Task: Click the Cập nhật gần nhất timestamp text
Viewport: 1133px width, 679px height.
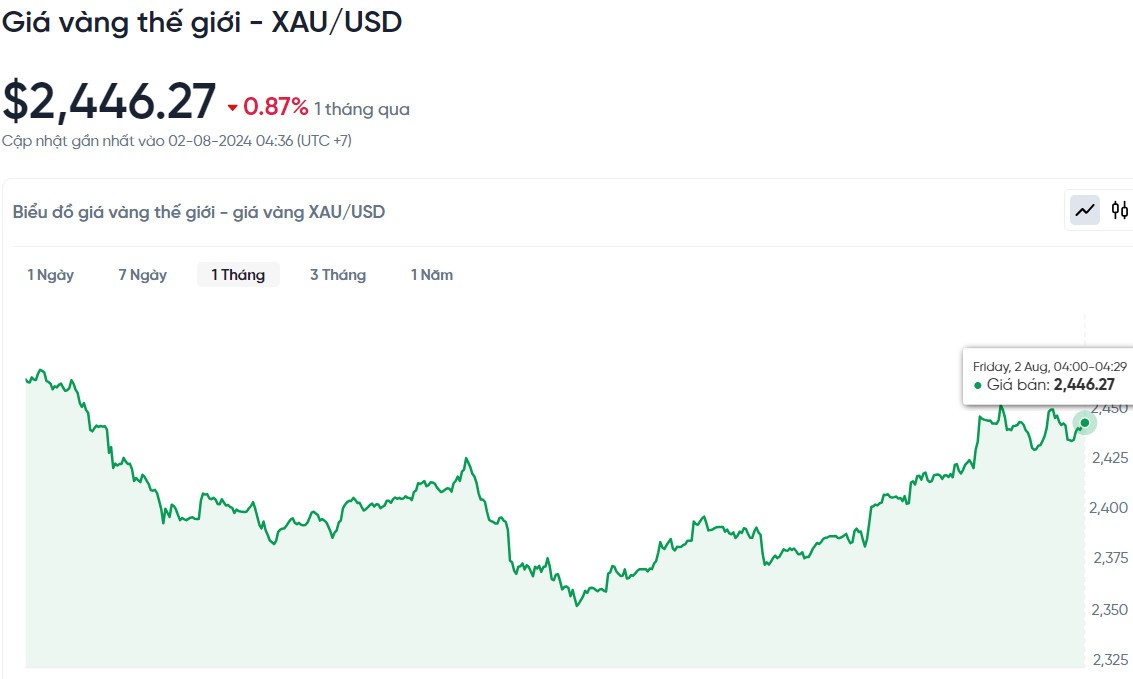Action: point(177,141)
